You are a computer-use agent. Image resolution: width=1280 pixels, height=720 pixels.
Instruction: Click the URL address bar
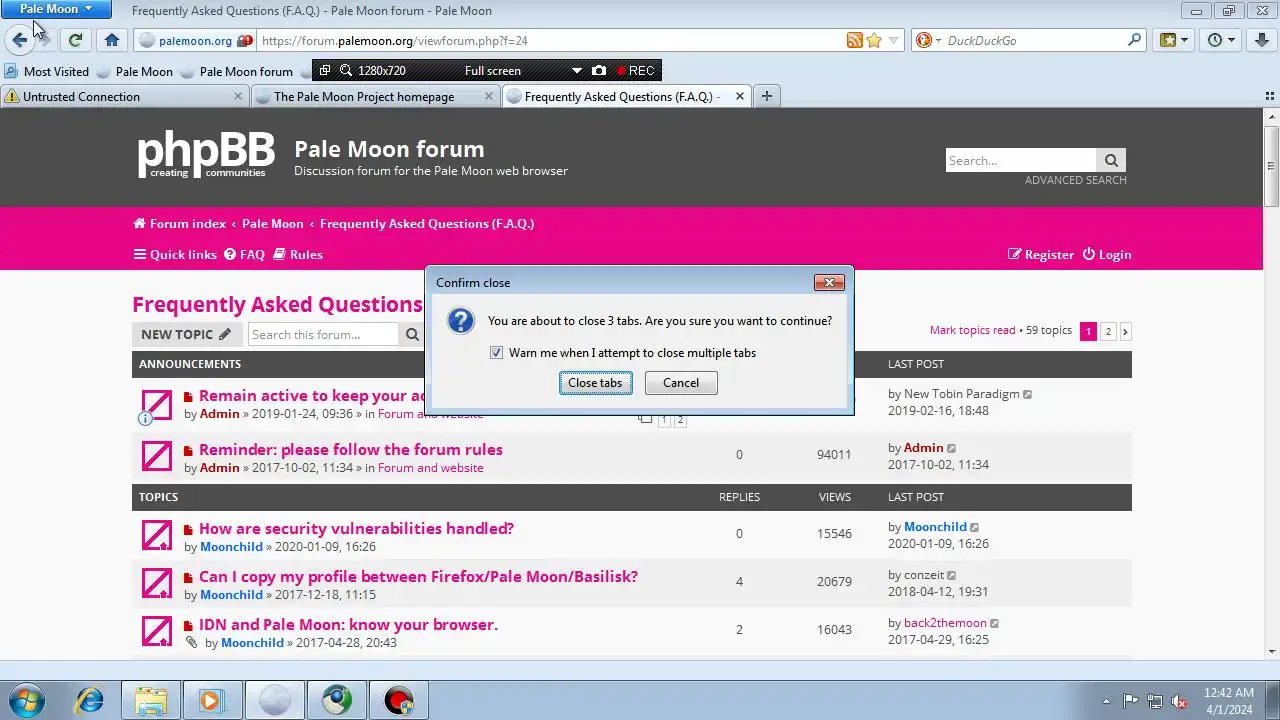point(550,41)
